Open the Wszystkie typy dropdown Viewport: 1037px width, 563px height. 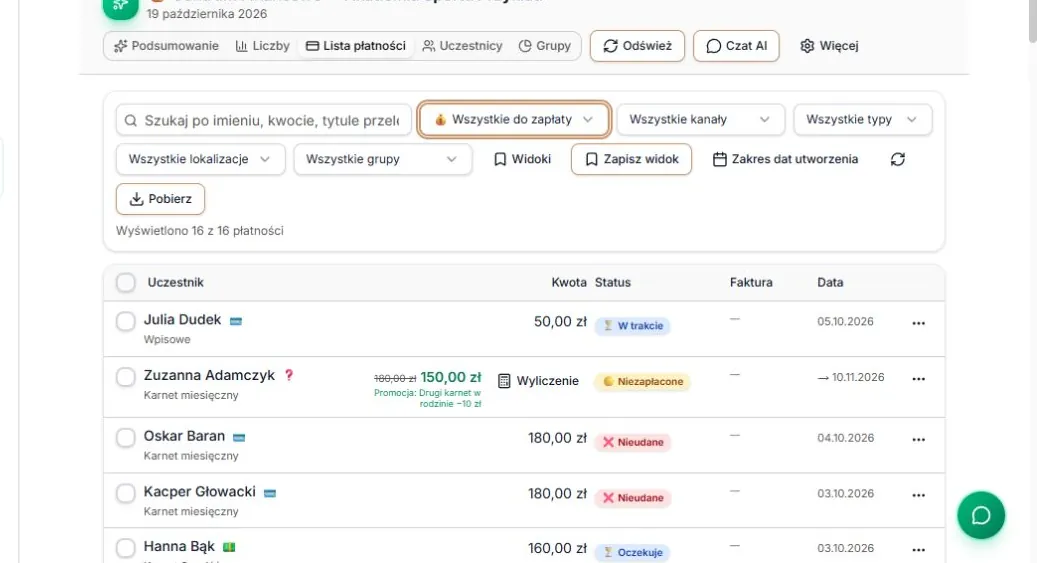coord(862,119)
